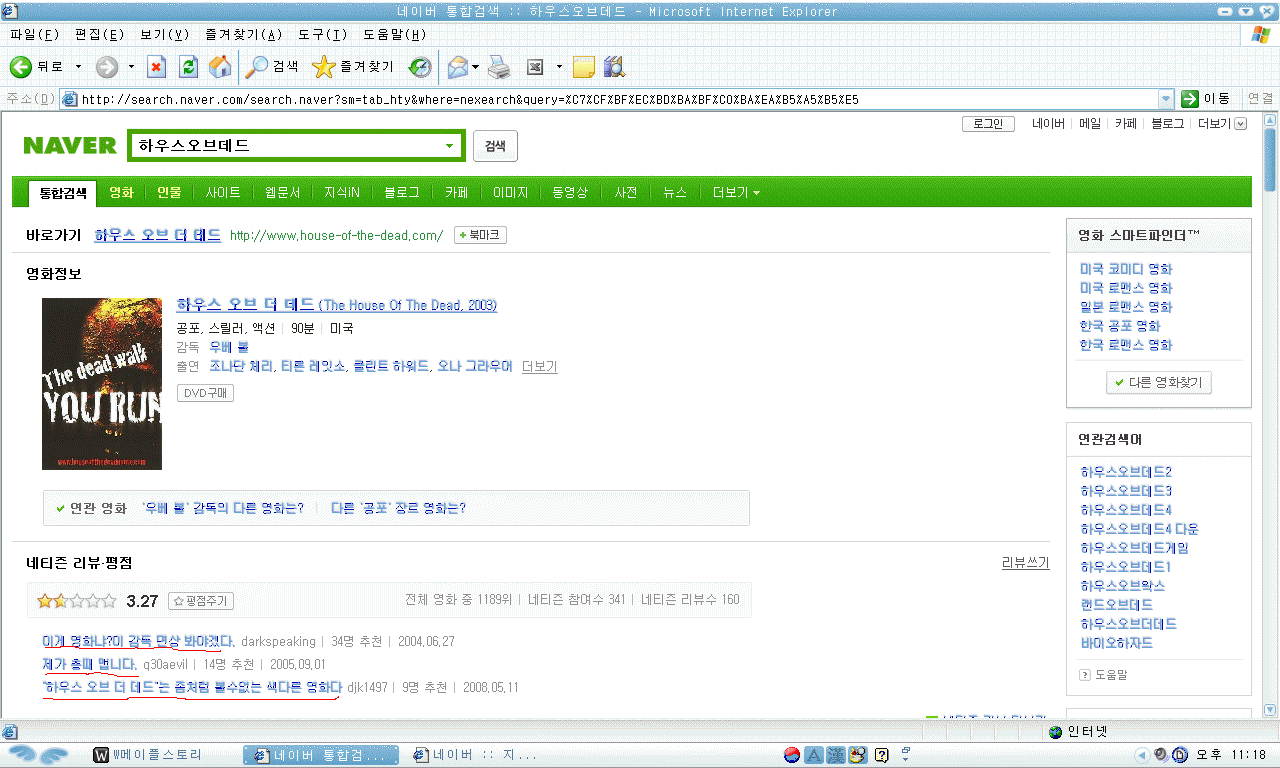This screenshot has height=768, width=1280.
Task: Go back using the 뒤로 toolbar button
Action: [x=36, y=67]
